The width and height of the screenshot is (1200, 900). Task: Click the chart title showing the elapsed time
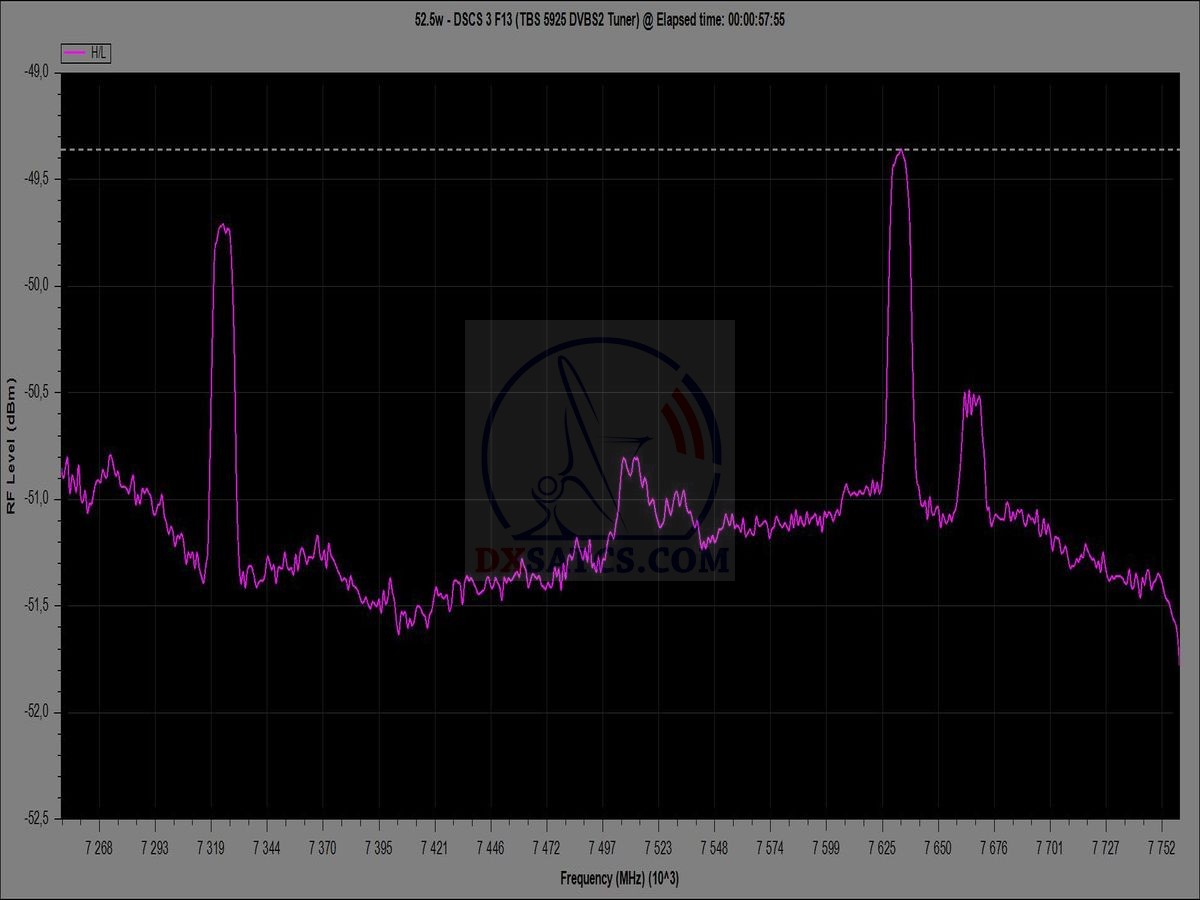click(600, 19)
